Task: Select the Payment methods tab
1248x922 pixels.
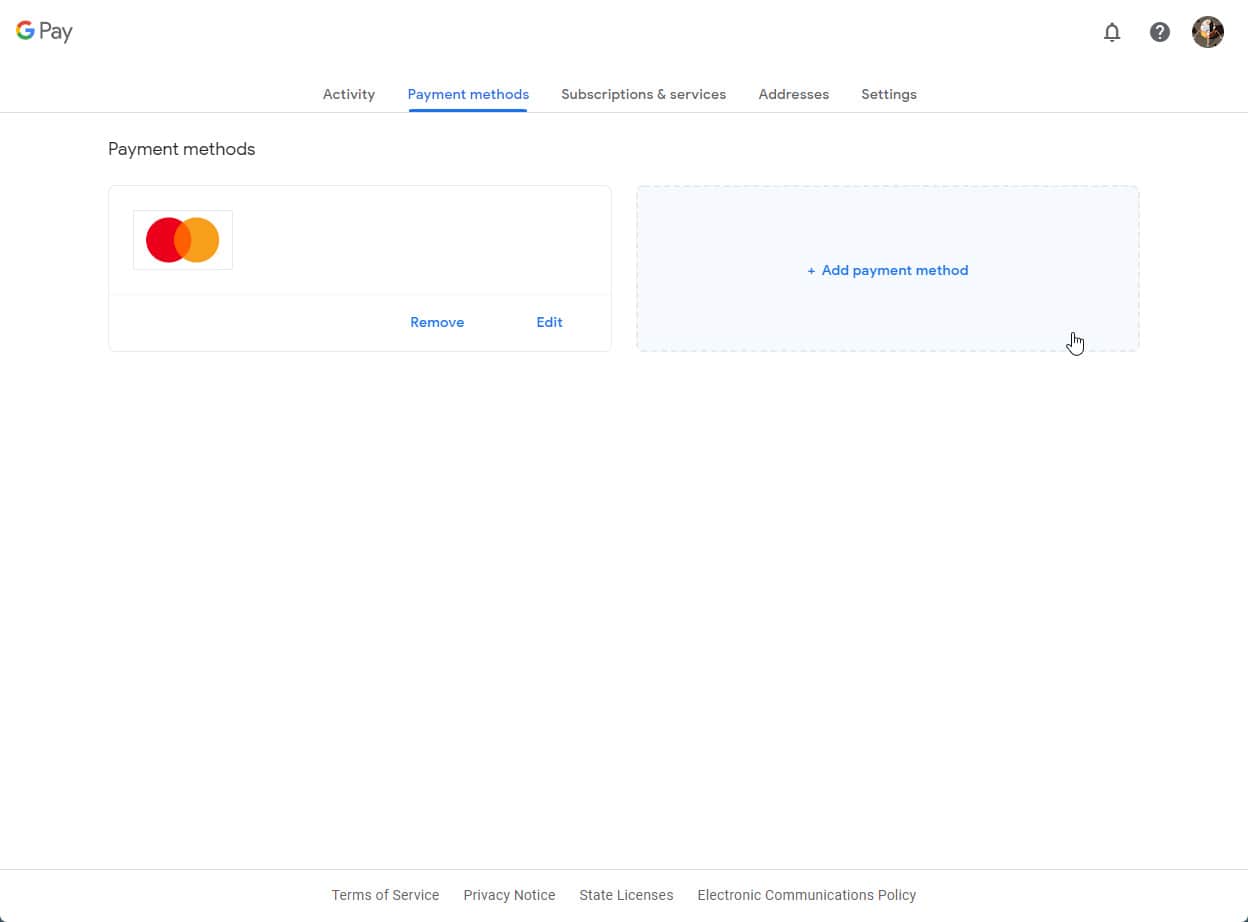Action: (468, 94)
